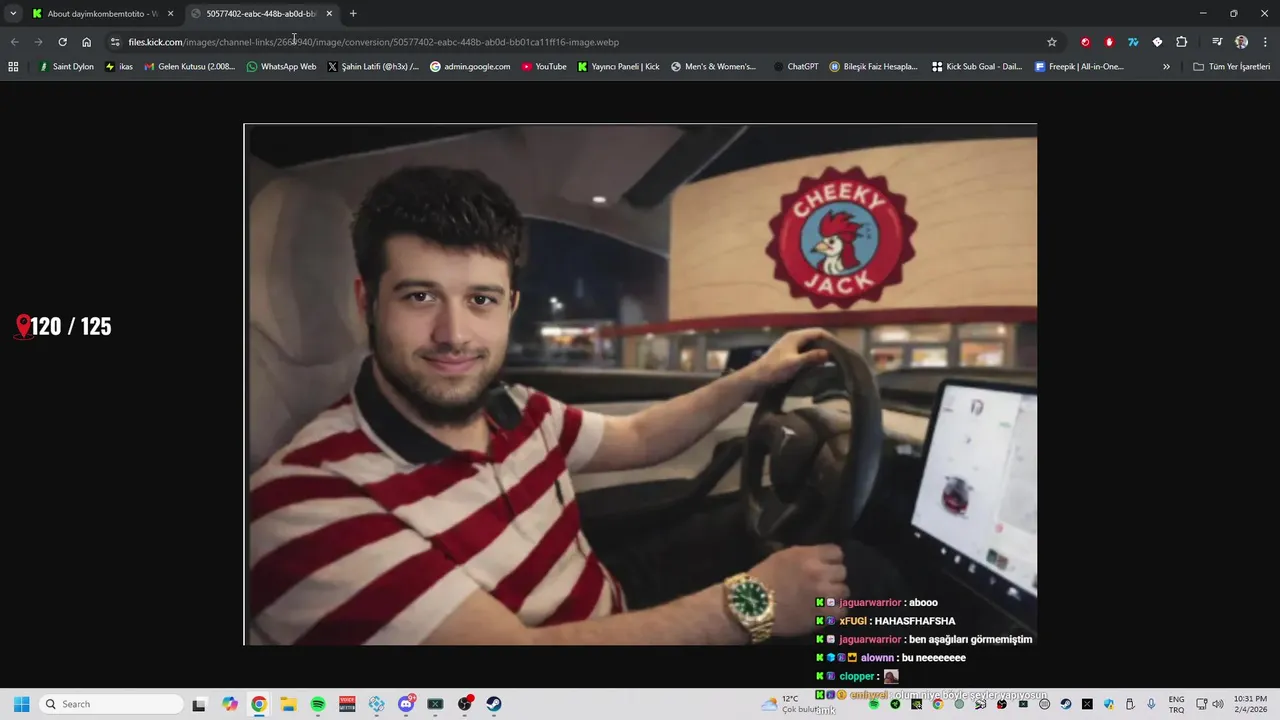Open the red shield extension icon

point(1109,42)
